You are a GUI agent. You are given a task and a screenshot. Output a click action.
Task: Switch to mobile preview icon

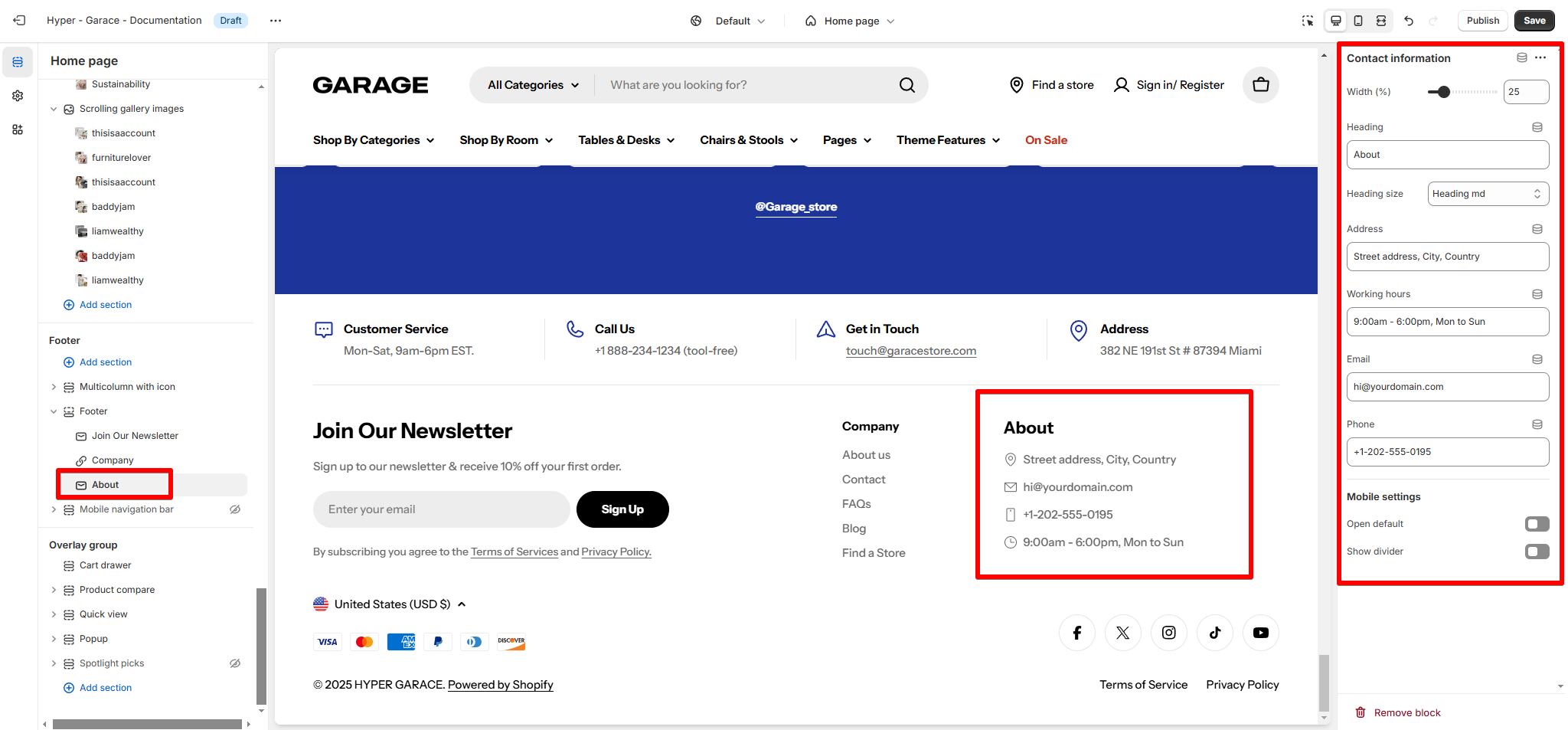1358,21
